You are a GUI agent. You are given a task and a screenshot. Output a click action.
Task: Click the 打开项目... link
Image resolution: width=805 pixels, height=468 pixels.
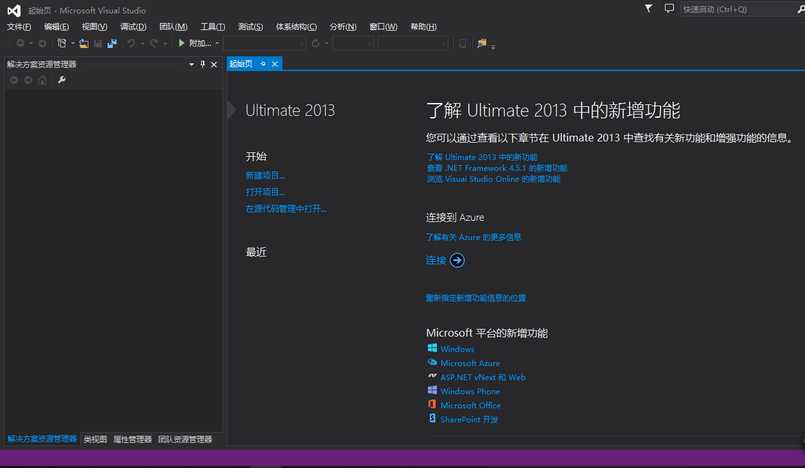coord(265,192)
